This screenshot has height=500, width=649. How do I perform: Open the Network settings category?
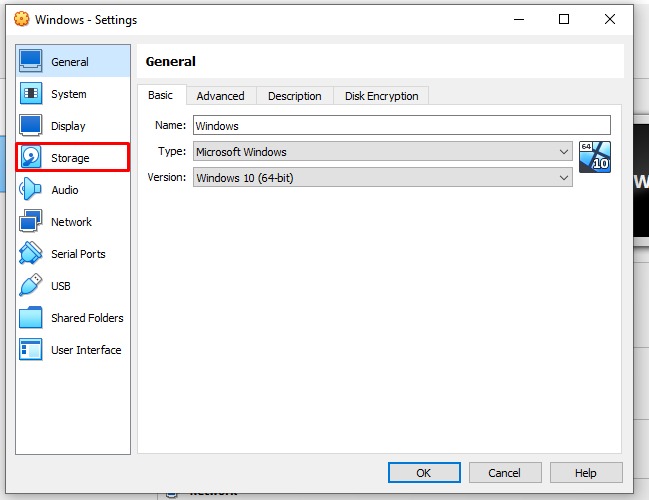[x=73, y=221]
